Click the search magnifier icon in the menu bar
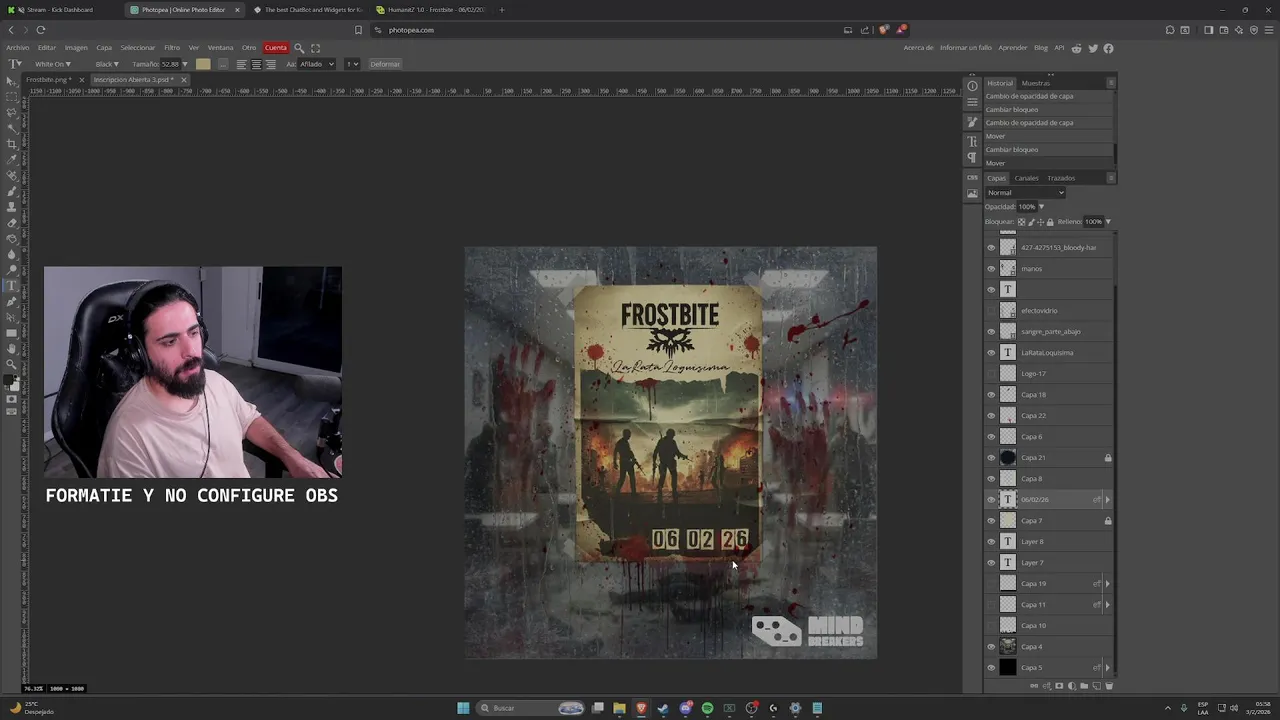The image size is (1280, 720). click(x=298, y=48)
